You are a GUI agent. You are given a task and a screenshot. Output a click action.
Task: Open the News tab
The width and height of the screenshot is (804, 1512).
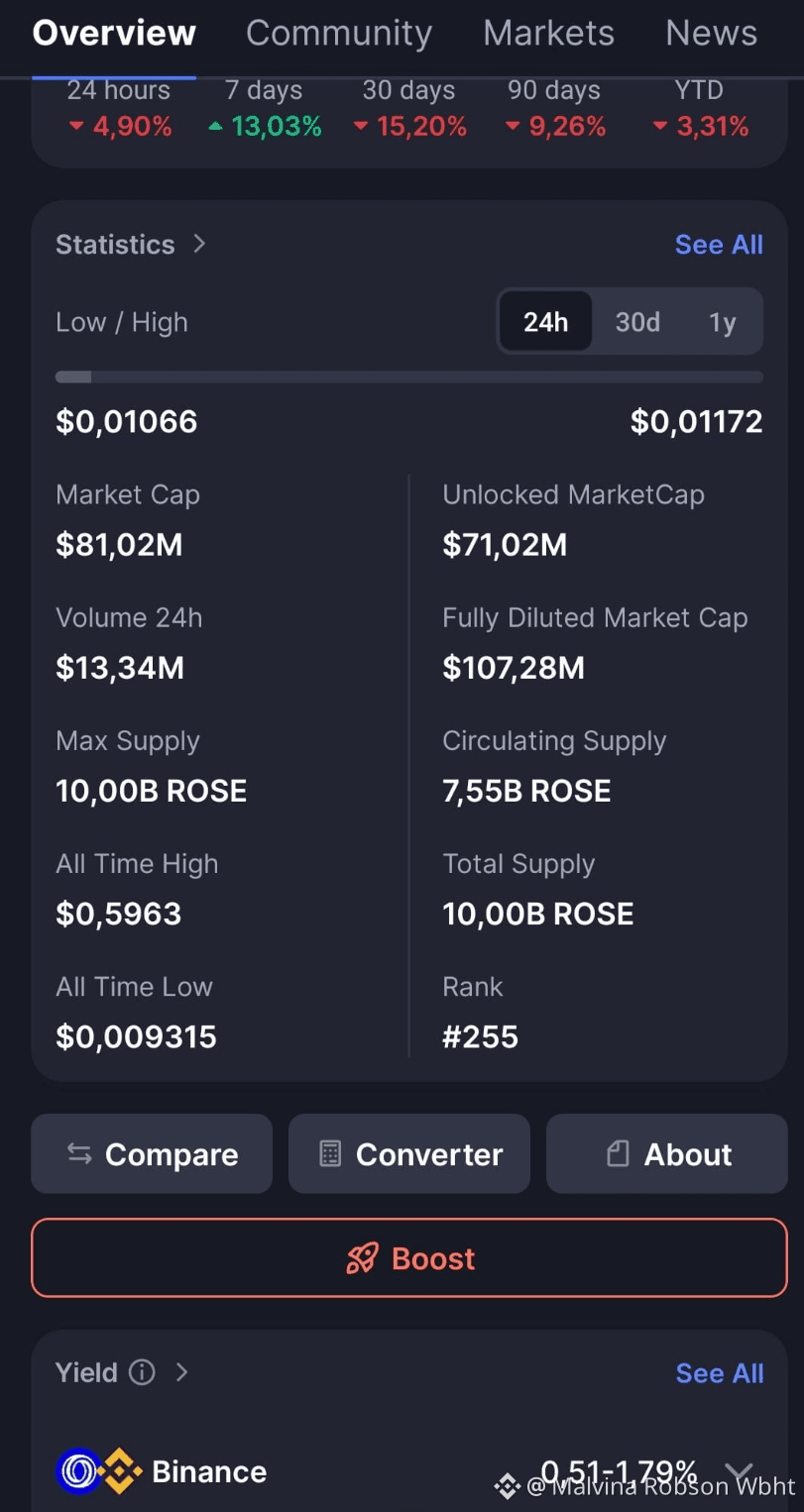tap(711, 33)
